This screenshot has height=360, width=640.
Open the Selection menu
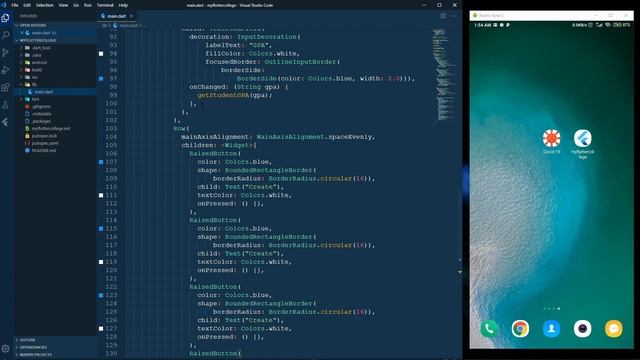point(45,5)
